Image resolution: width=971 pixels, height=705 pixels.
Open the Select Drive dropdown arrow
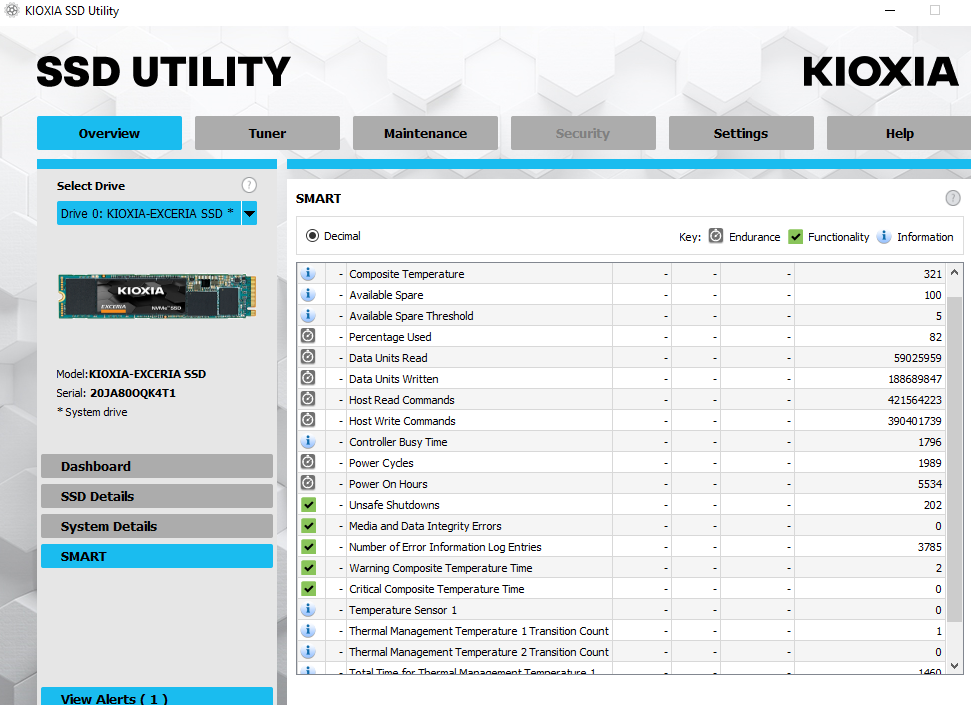[x=249, y=214]
